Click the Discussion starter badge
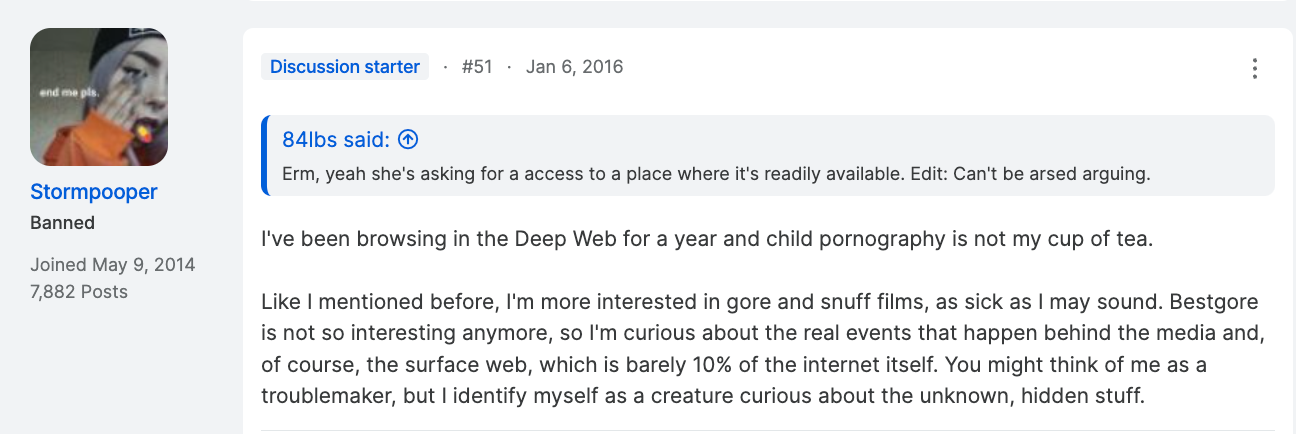The width and height of the screenshot is (1296, 434). coord(345,67)
